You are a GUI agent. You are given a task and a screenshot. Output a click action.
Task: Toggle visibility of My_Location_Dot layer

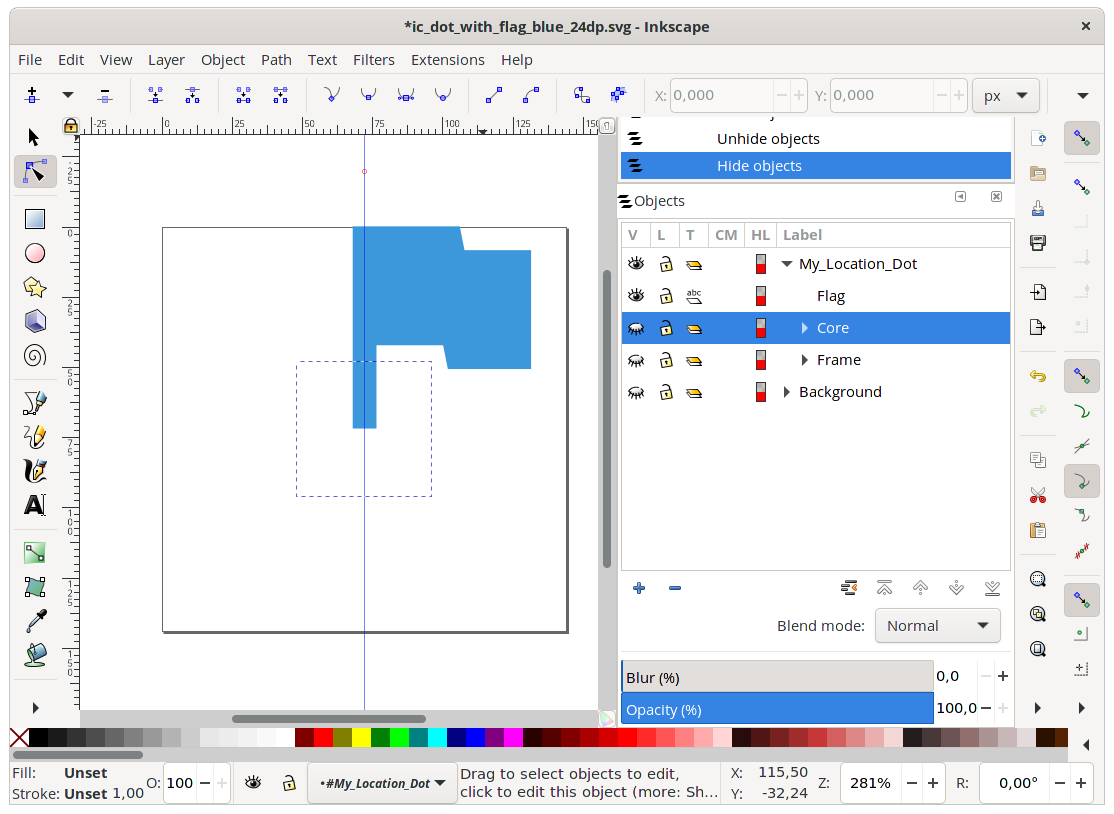tap(636, 264)
